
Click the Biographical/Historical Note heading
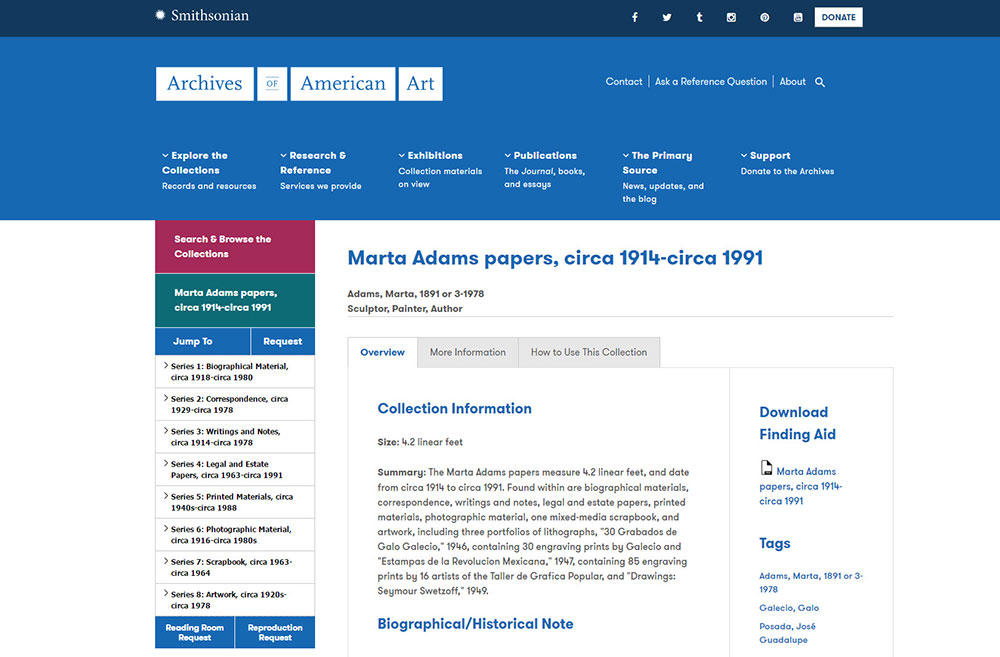[x=475, y=624]
